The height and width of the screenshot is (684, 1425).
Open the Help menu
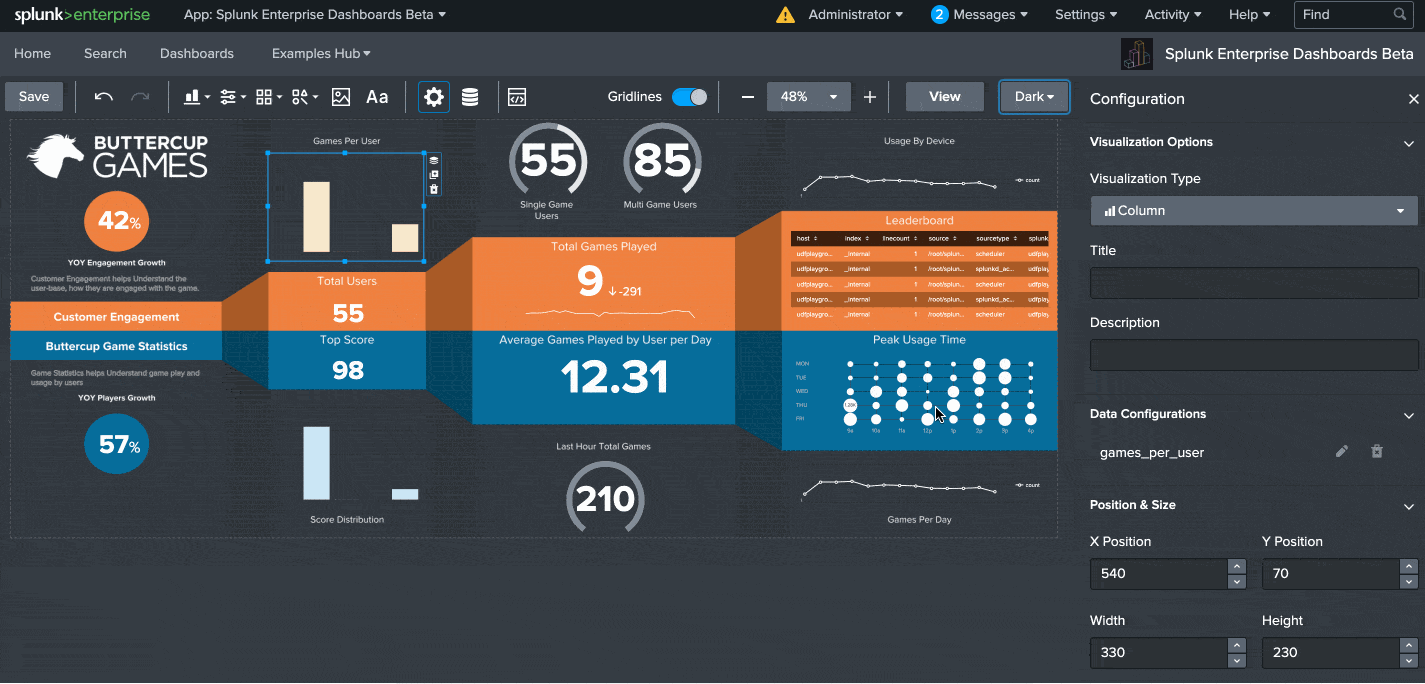click(1249, 15)
